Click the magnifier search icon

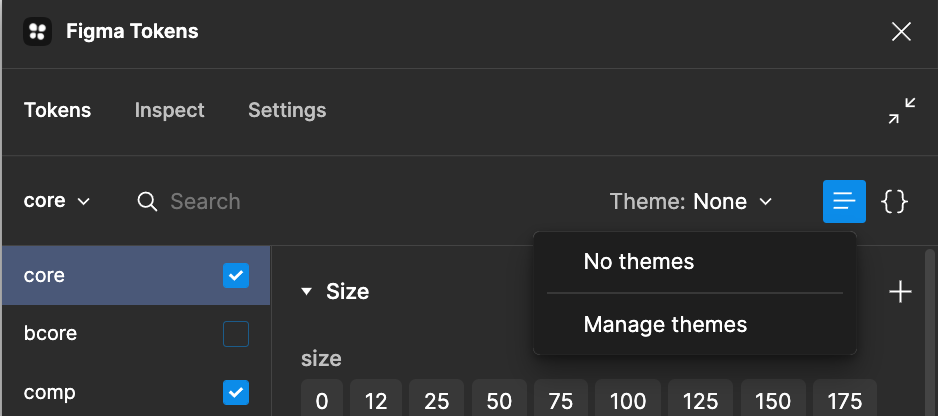pos(147,202)
